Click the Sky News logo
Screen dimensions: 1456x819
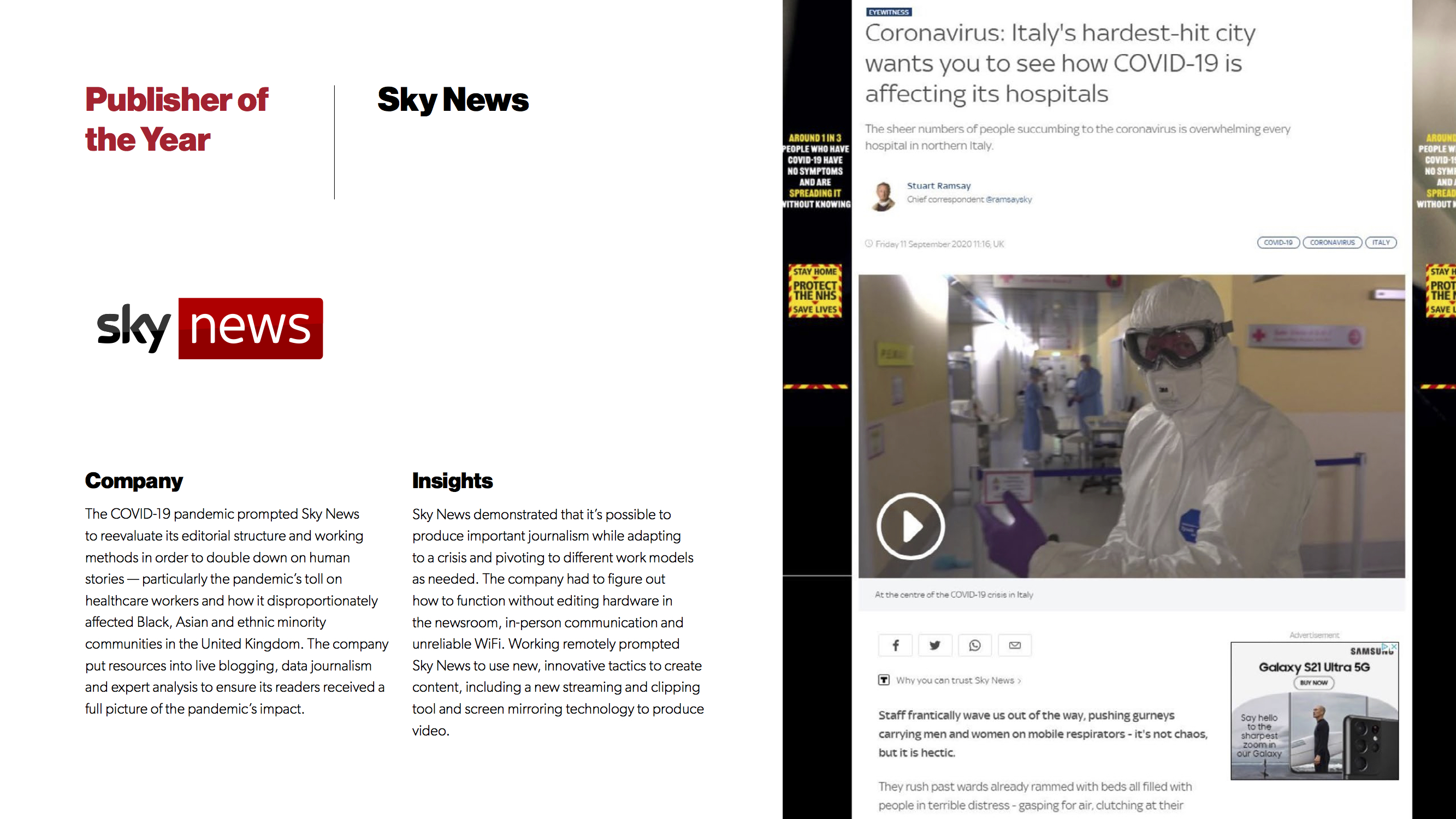tap(210, 328)
